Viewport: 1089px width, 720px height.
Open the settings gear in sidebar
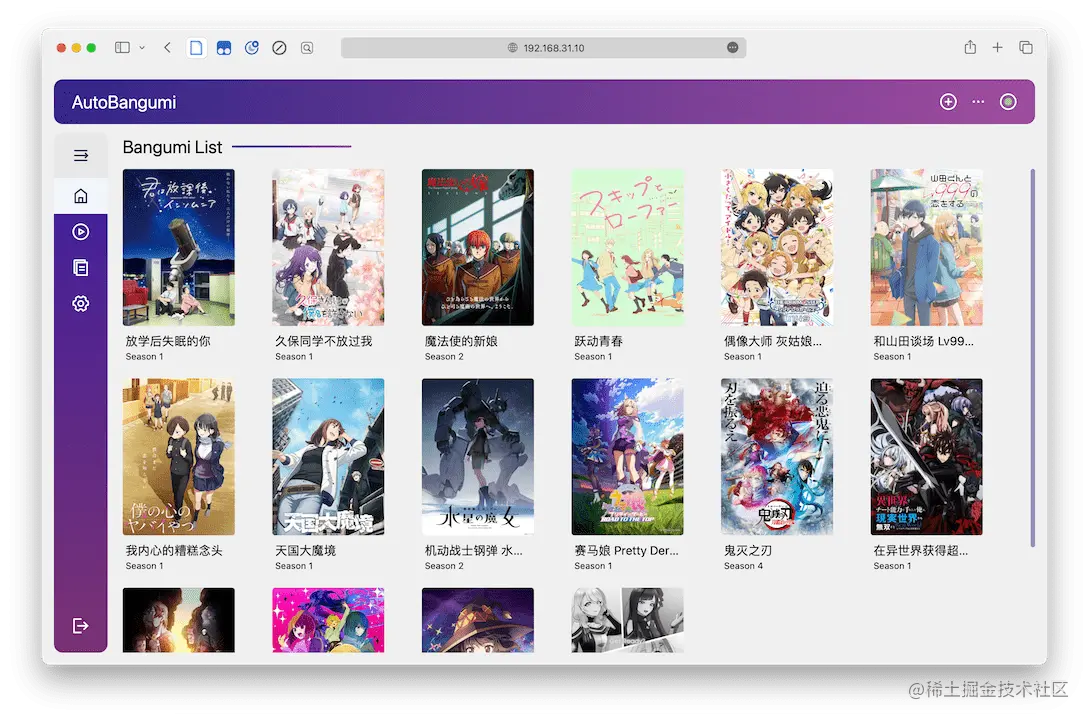[x=81, y=303]
